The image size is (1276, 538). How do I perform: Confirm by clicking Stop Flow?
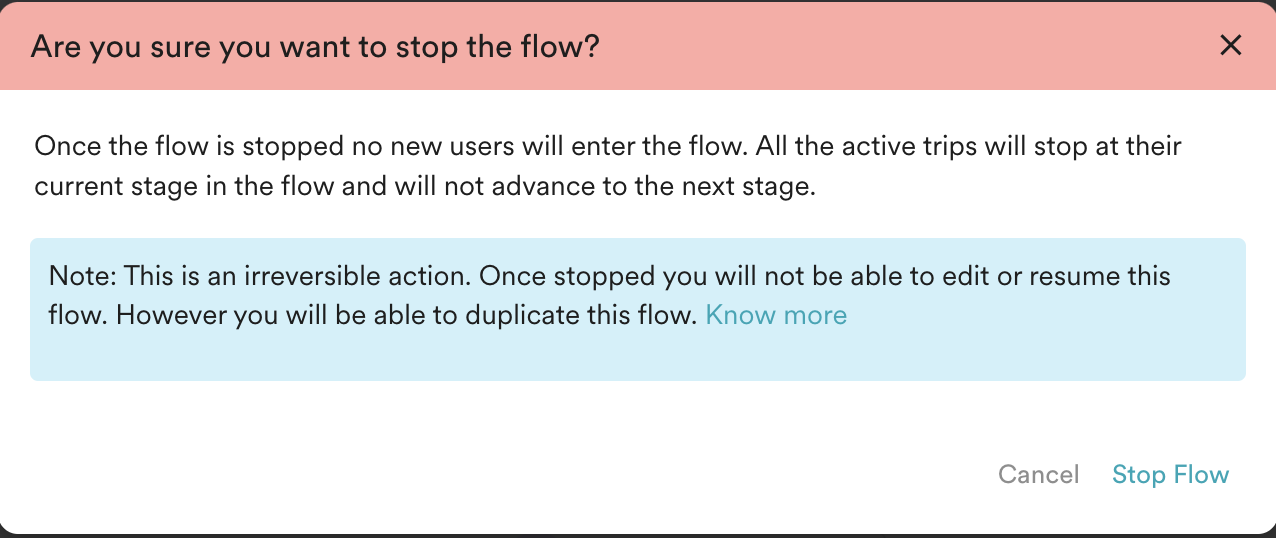[x=1170, y=474]
